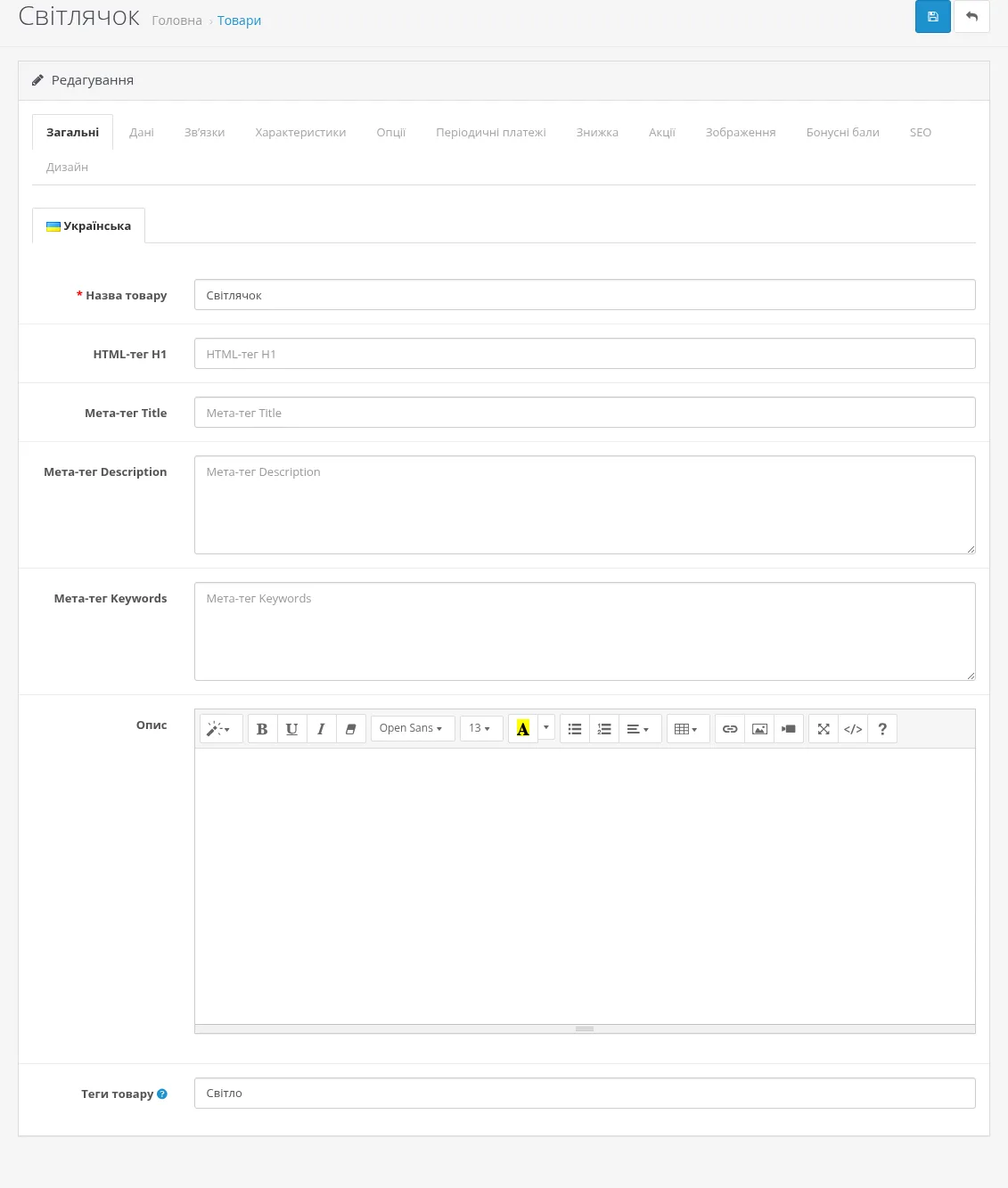1008x1188 pixels.
Task: Toggle fullscreen editor mode
Action: pos(824,729)
